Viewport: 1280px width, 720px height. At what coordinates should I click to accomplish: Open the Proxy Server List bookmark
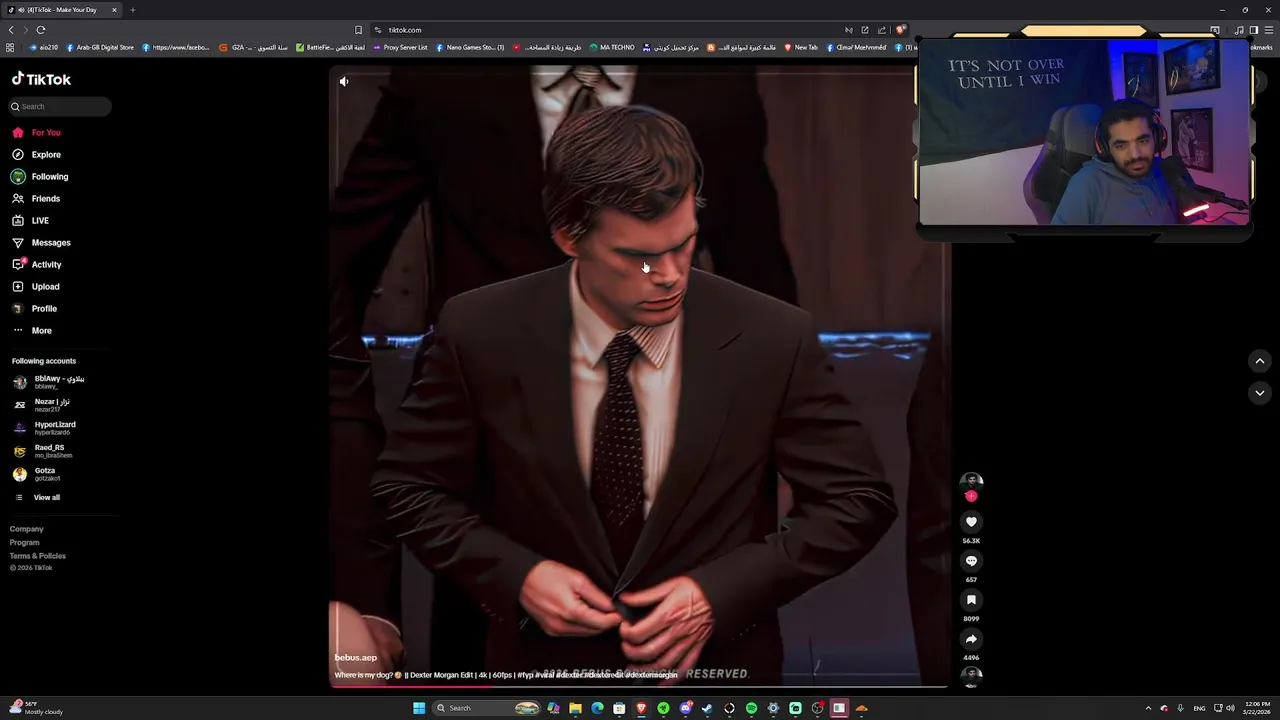point(400,47)
